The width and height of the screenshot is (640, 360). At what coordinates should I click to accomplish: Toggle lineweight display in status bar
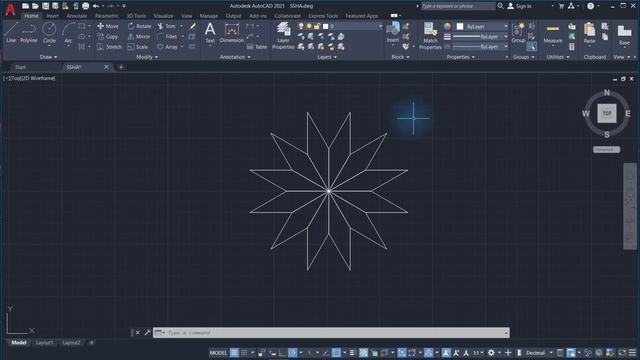(352, 353)
